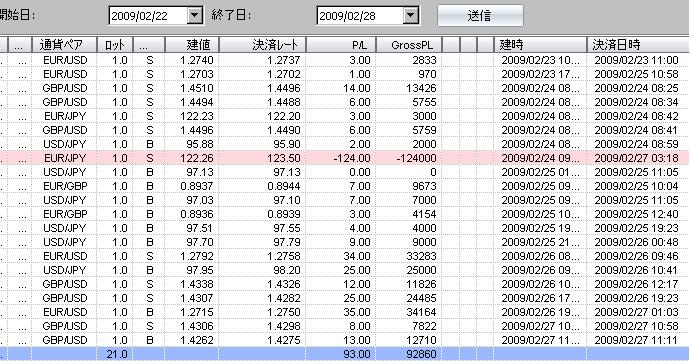
Task: Click the start date field showing 2009/02/22
Action: pyautogui.click(x=148, y=16)
